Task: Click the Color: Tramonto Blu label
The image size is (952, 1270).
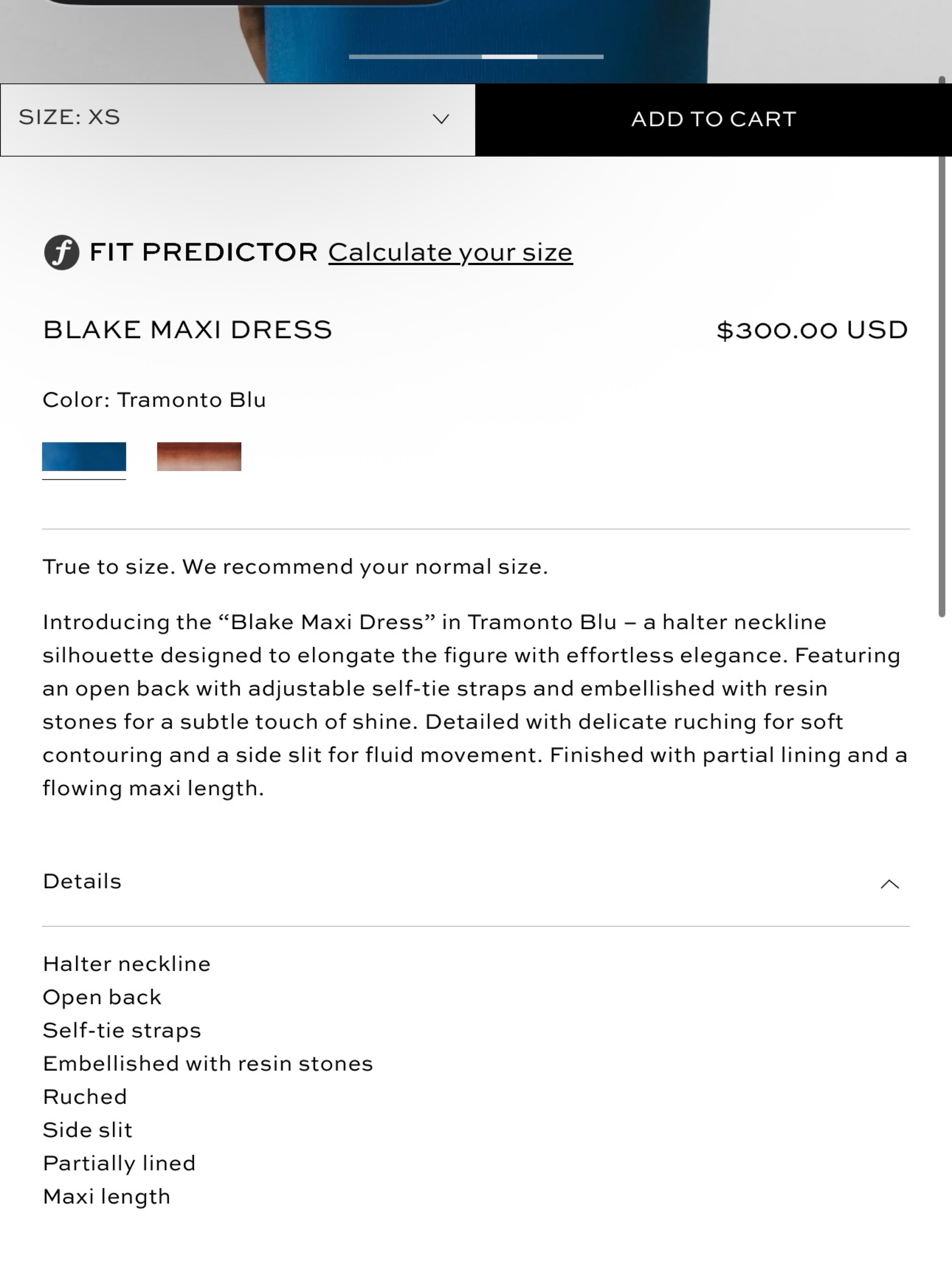Action: 154,400
